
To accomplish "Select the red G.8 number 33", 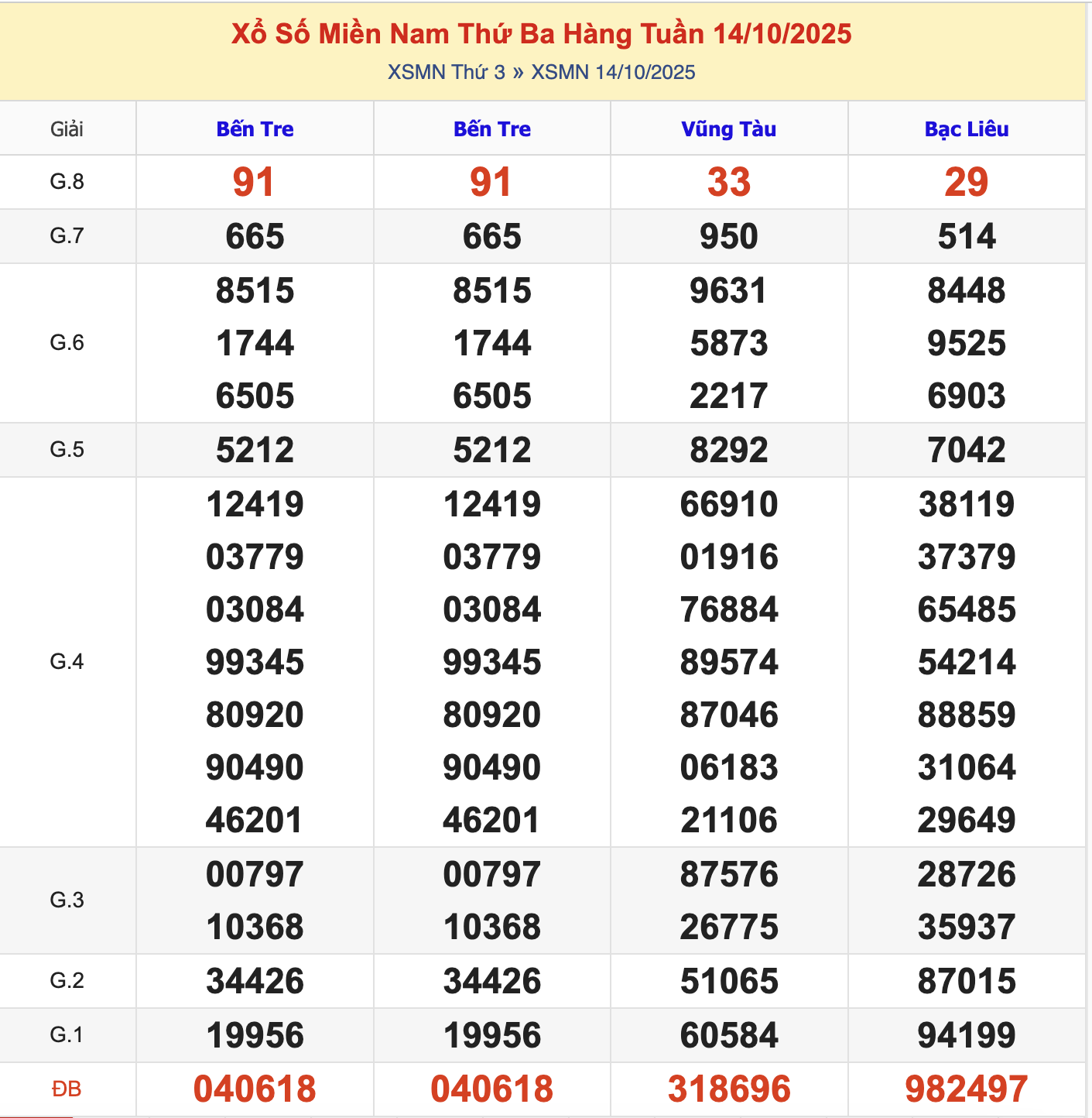I will click(x=728, y=183).
